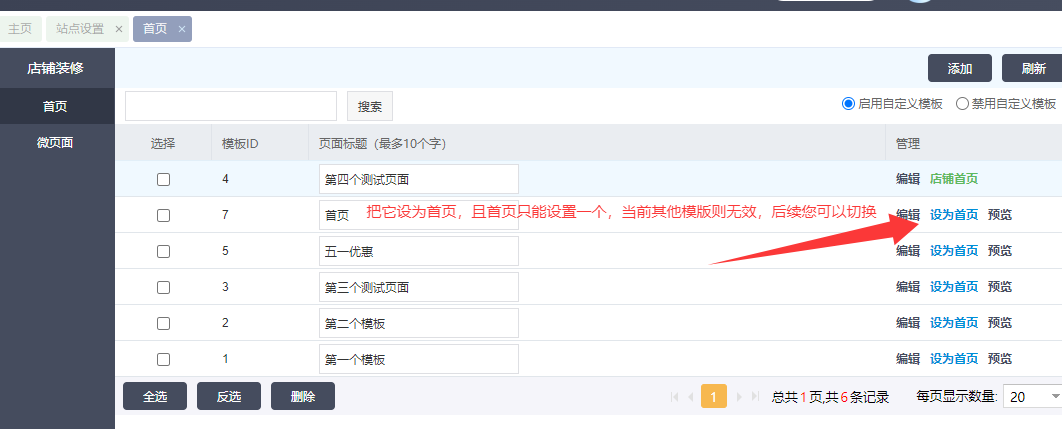Open the 每页显示数量 dropdown

click(1032, 397)
